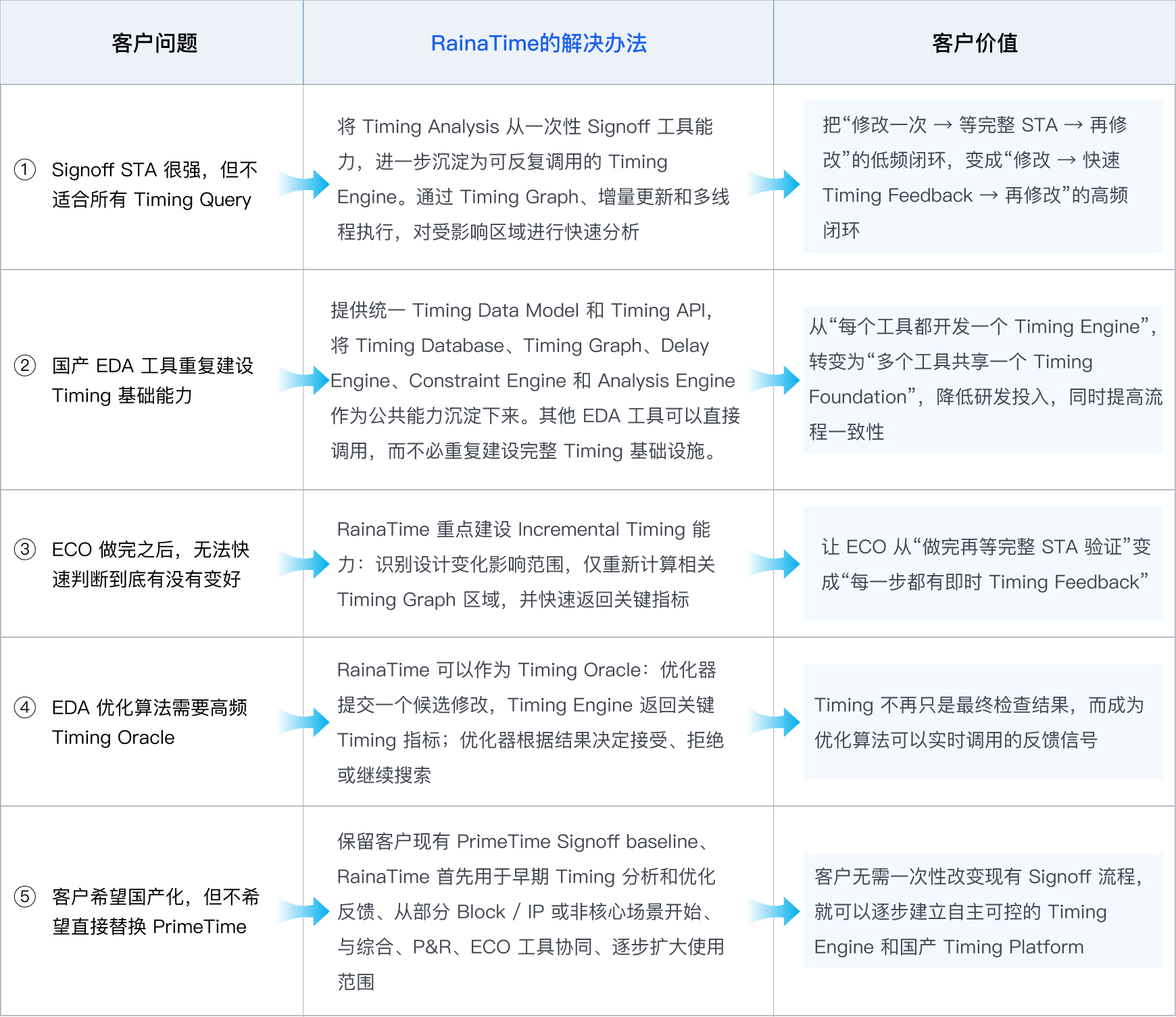Click the circled number ④ marker
Viewport: 1176px width, 1017px height.
click(x=25, y=708)
